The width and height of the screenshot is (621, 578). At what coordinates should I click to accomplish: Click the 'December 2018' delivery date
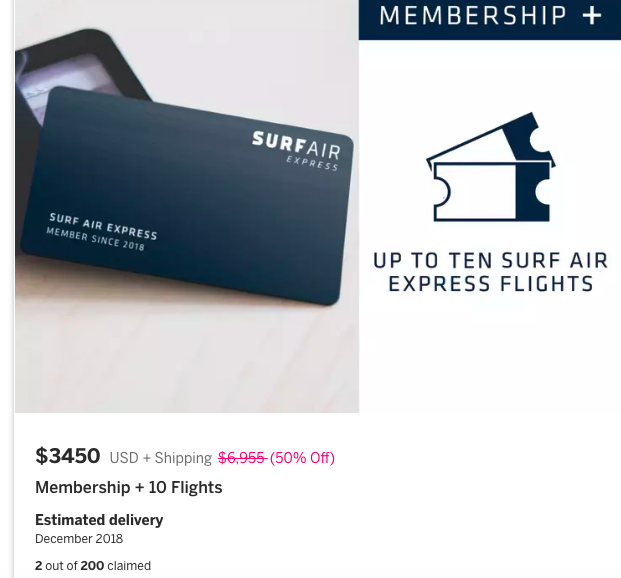[x=79, y=539]
